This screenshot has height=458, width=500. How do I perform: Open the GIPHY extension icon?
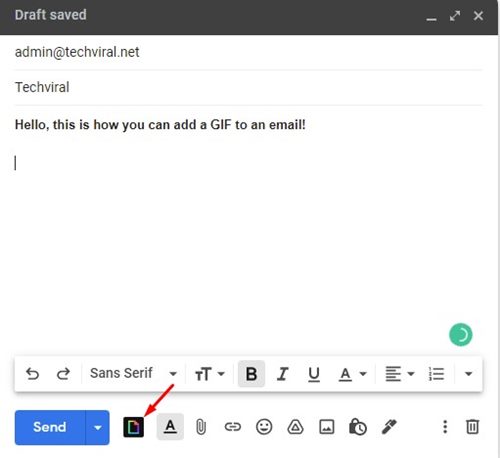pyautogui.click(x=133, y=427)
